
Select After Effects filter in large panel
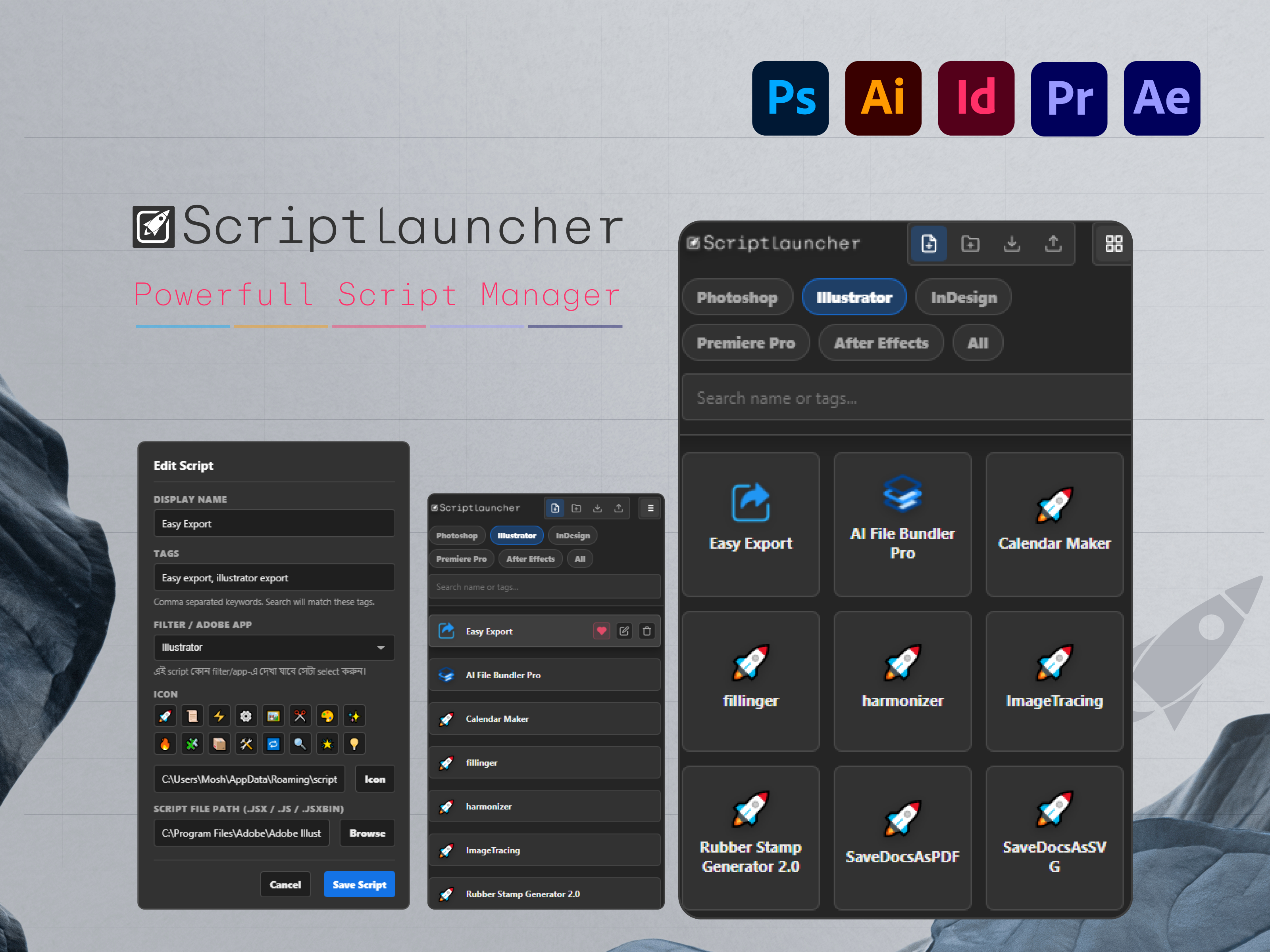[x=881, y=343]
